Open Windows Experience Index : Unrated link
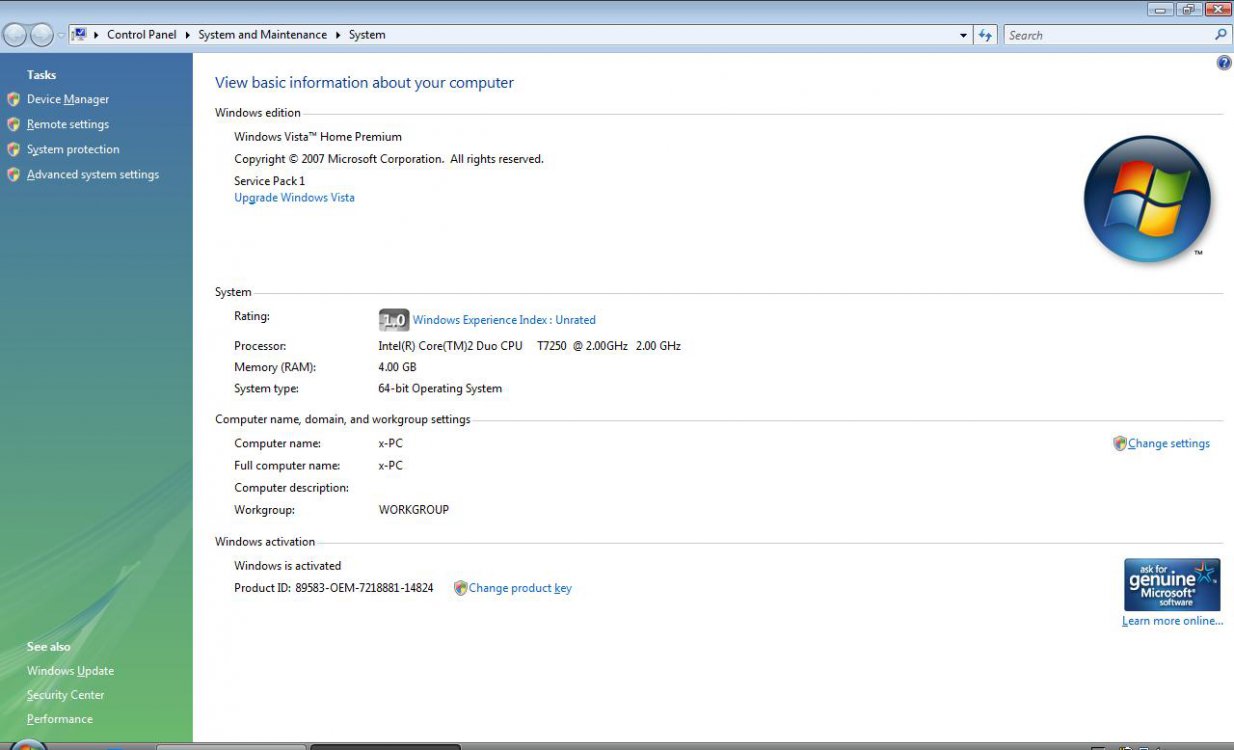The width and height of the screenshot is (1234, 750). point(504,320)
